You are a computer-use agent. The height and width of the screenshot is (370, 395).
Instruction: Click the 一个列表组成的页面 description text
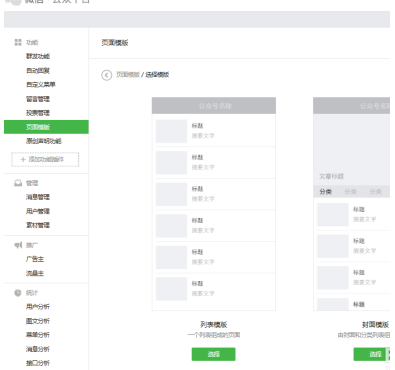[x=214, y=335]
